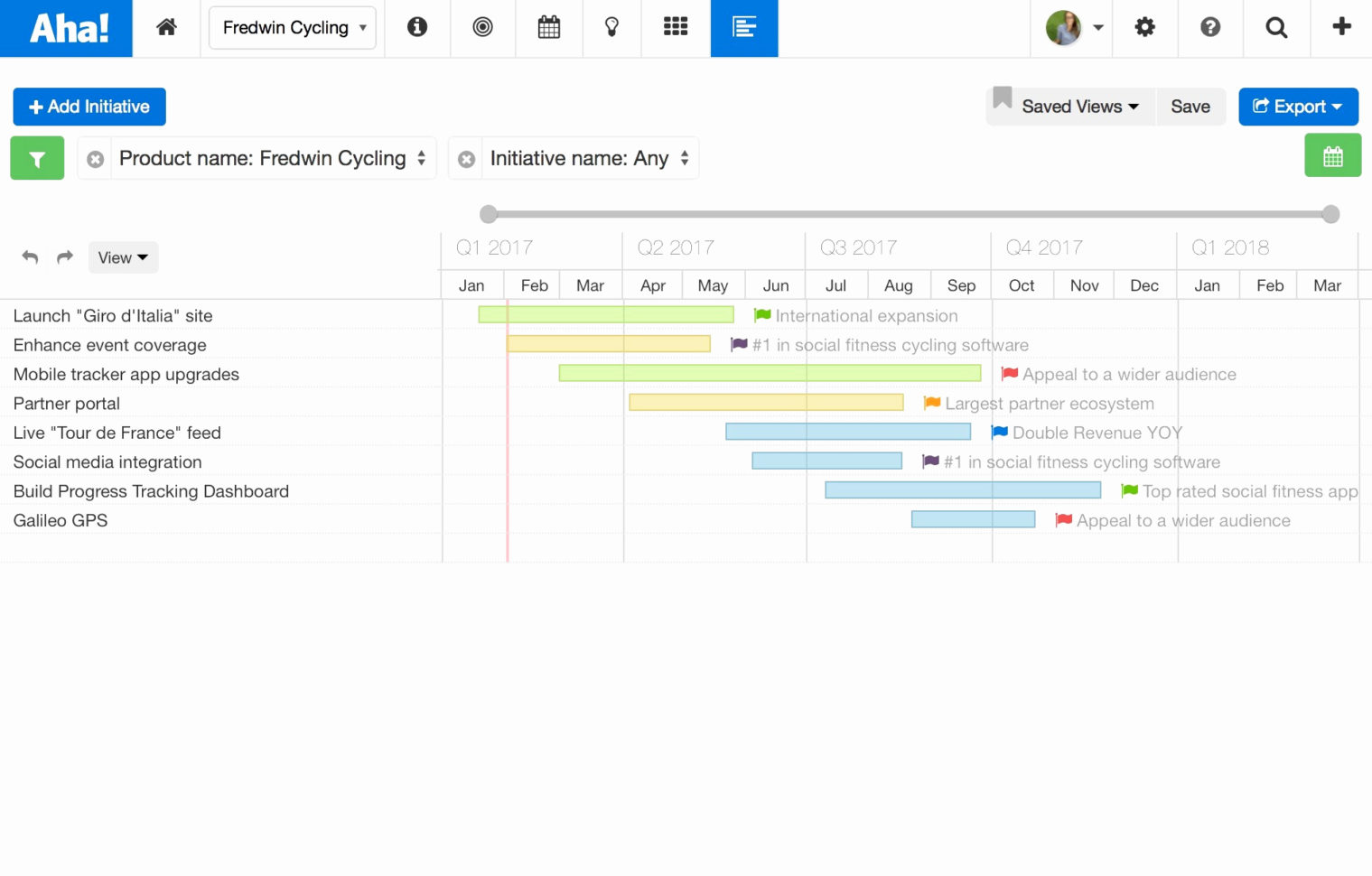
Task: Click the magnifying glass search icon
Action: (x=1275, y=27)
